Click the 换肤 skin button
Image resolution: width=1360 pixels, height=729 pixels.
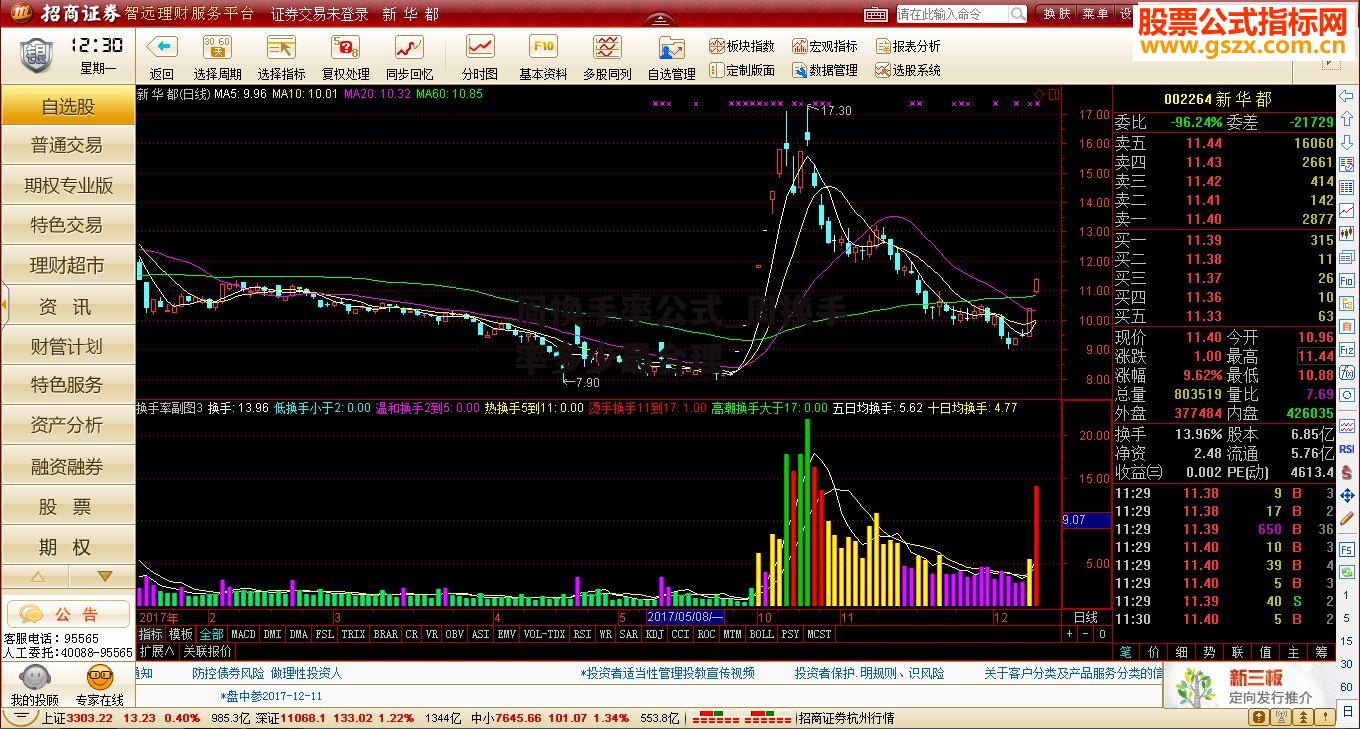pos(1056,14)
